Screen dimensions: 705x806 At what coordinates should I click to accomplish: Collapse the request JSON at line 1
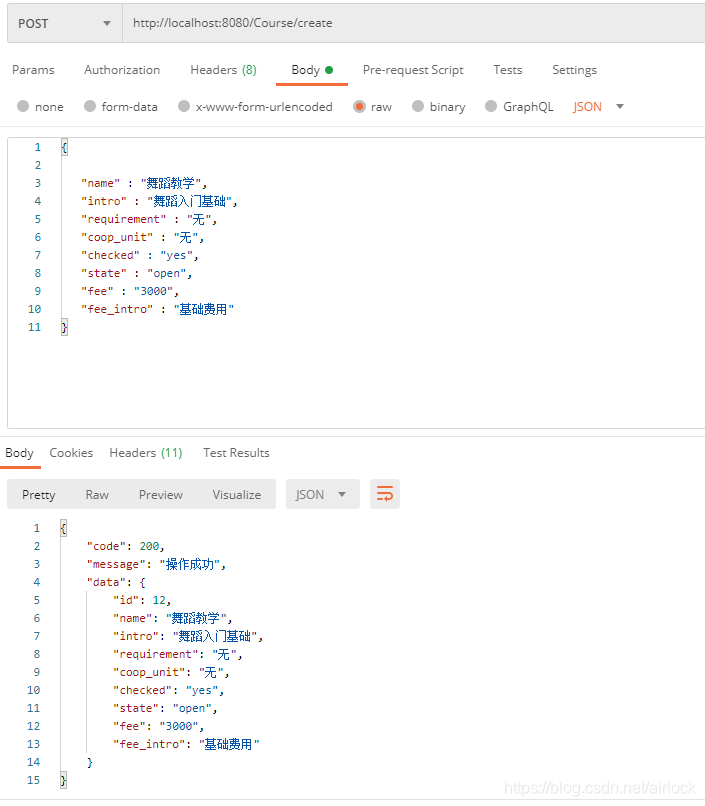click(64, 147)
